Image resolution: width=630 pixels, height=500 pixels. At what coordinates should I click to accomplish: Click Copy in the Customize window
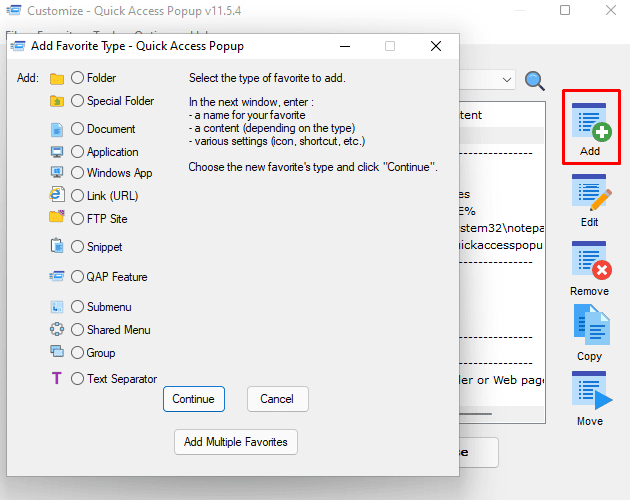(x=590, y=333)
